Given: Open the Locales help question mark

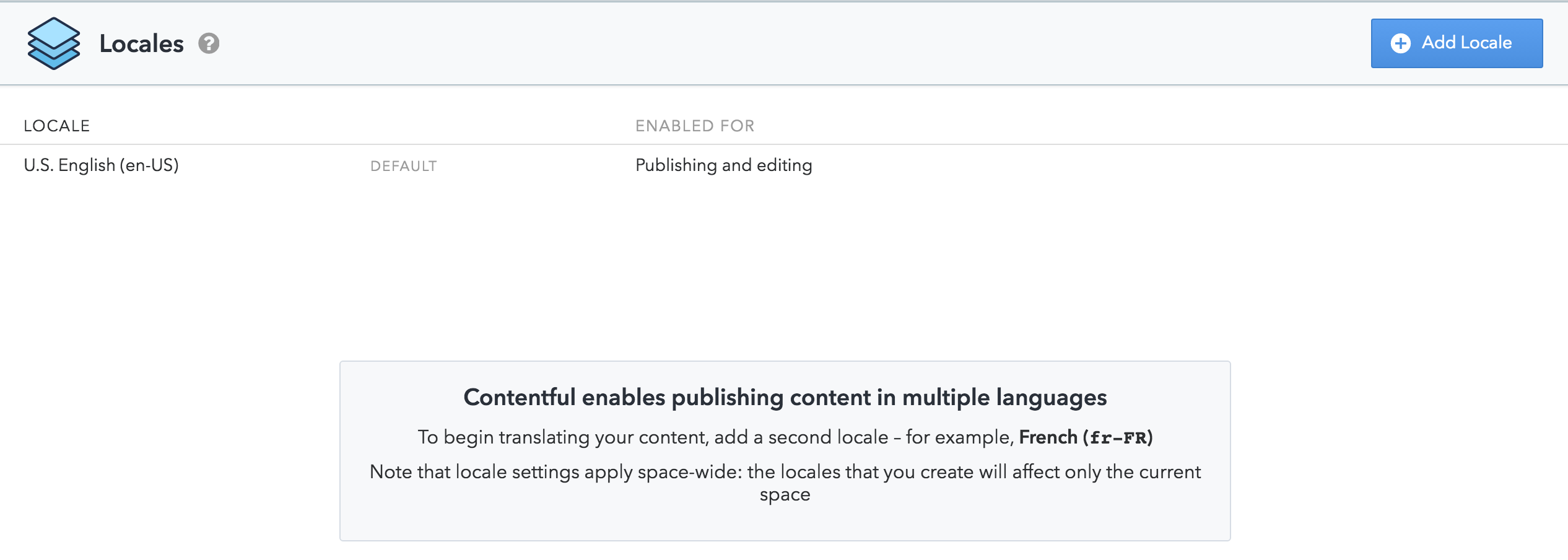Looking at the screenshot, I should click(209, 43).
